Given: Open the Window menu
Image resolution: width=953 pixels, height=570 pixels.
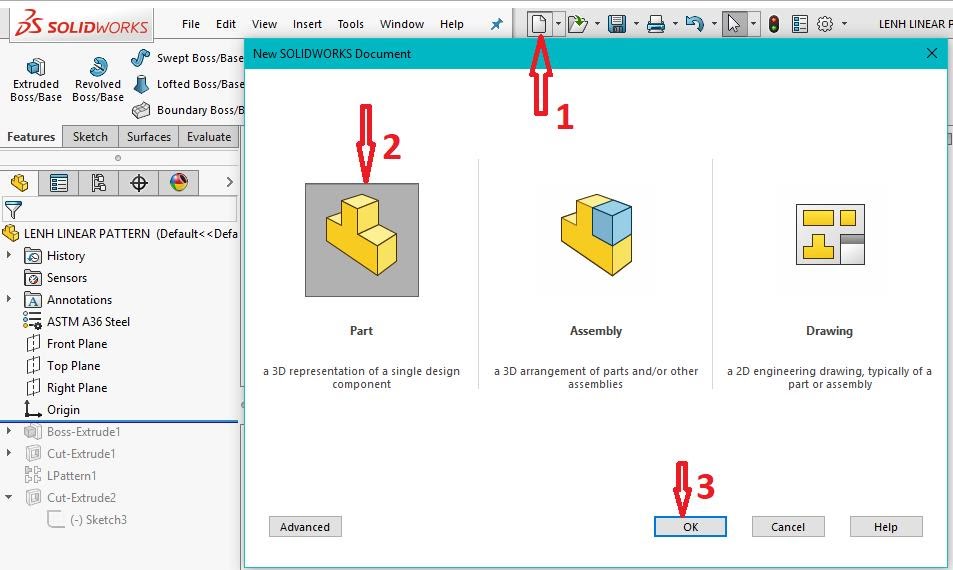Looking at the screenshot, I should (402, 24).
